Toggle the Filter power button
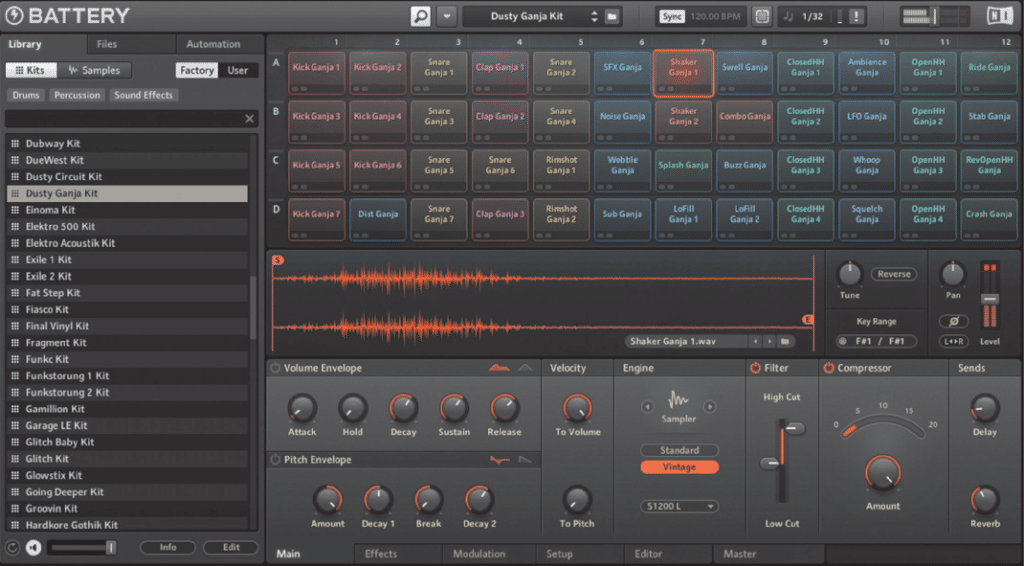The width and height of the screenshot is (1024, 566). pos(755,368)
